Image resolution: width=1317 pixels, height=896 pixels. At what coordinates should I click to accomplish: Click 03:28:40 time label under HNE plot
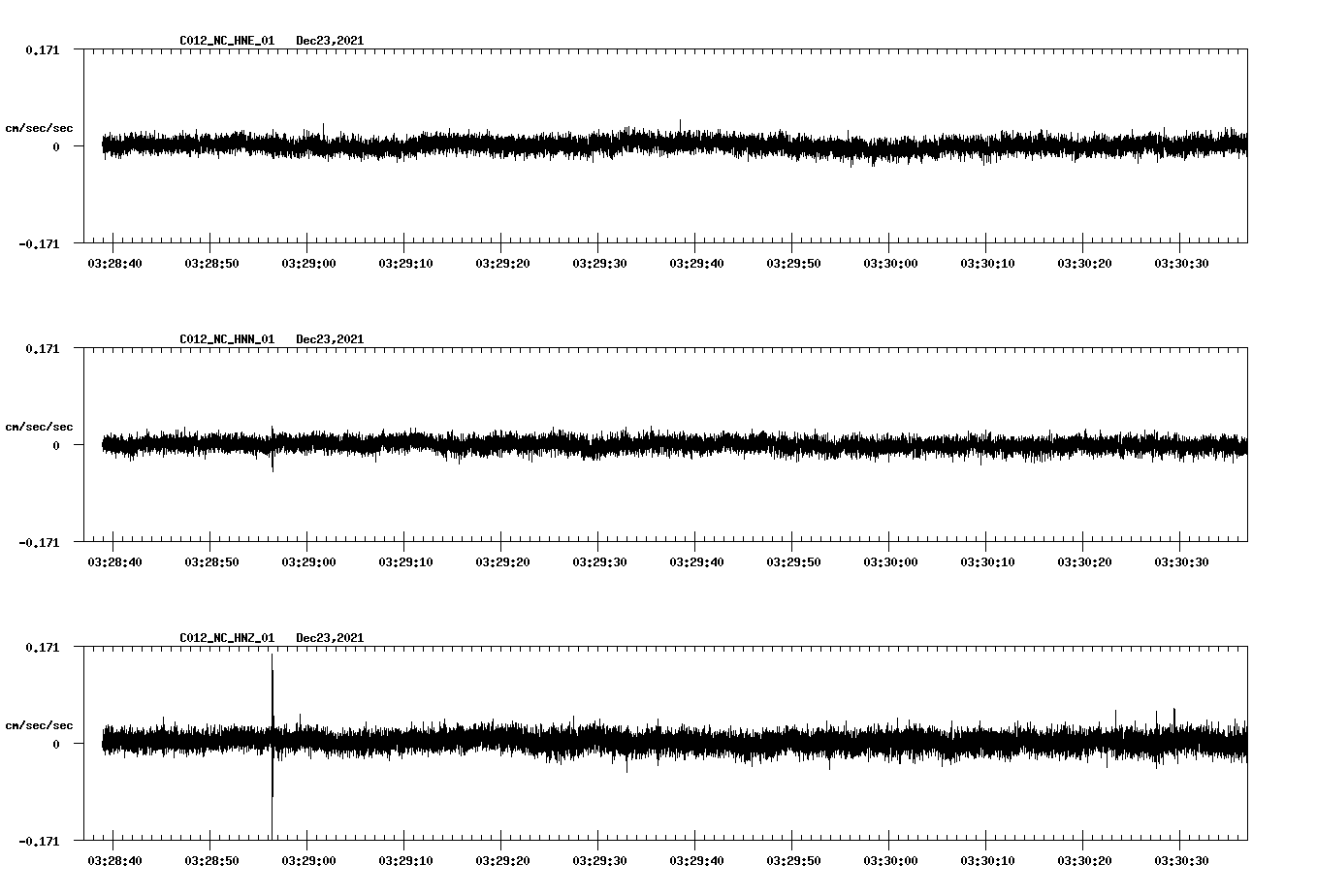click(114, 263)
